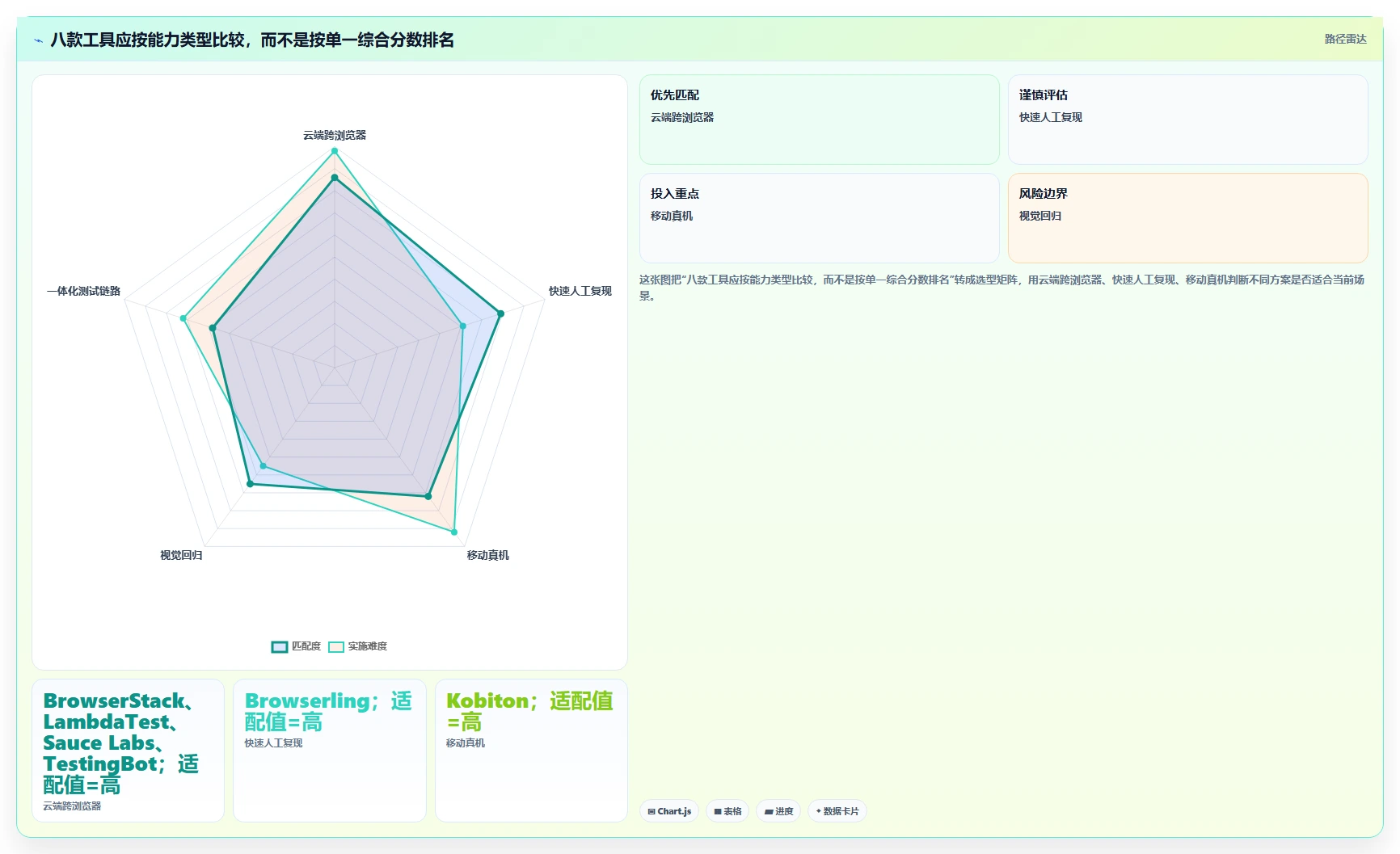Click the 快速人工复现 caption under Browserling

[273, 743]
